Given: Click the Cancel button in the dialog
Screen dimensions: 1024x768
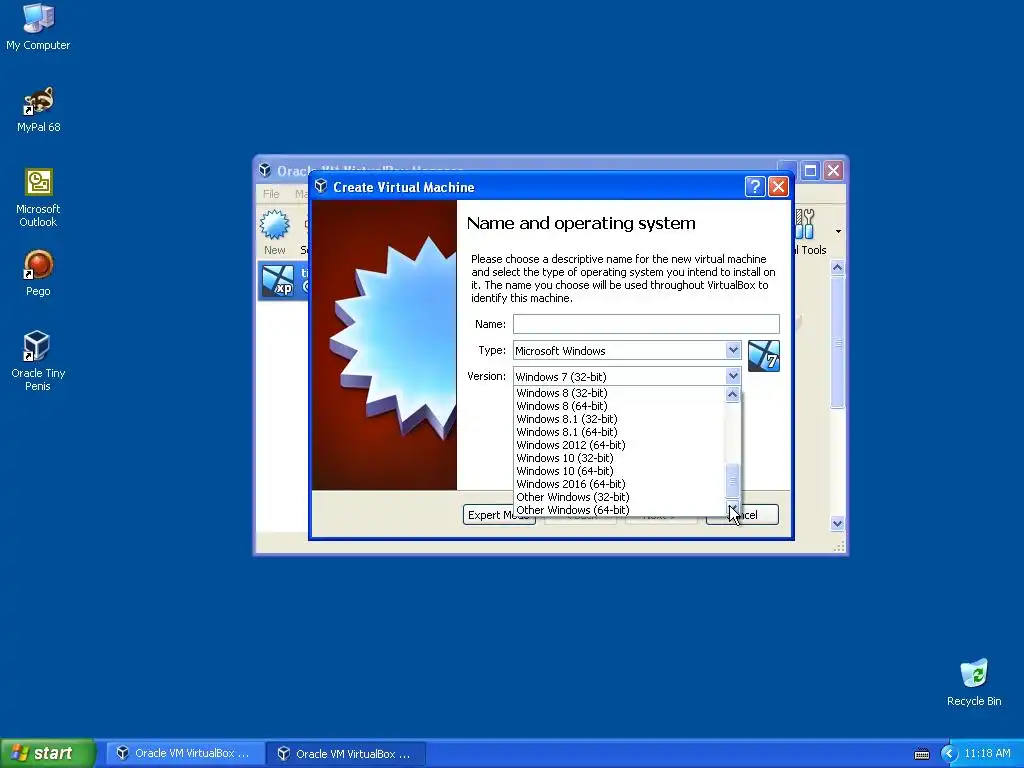Looking at the screenshot, I should point(742,515).
